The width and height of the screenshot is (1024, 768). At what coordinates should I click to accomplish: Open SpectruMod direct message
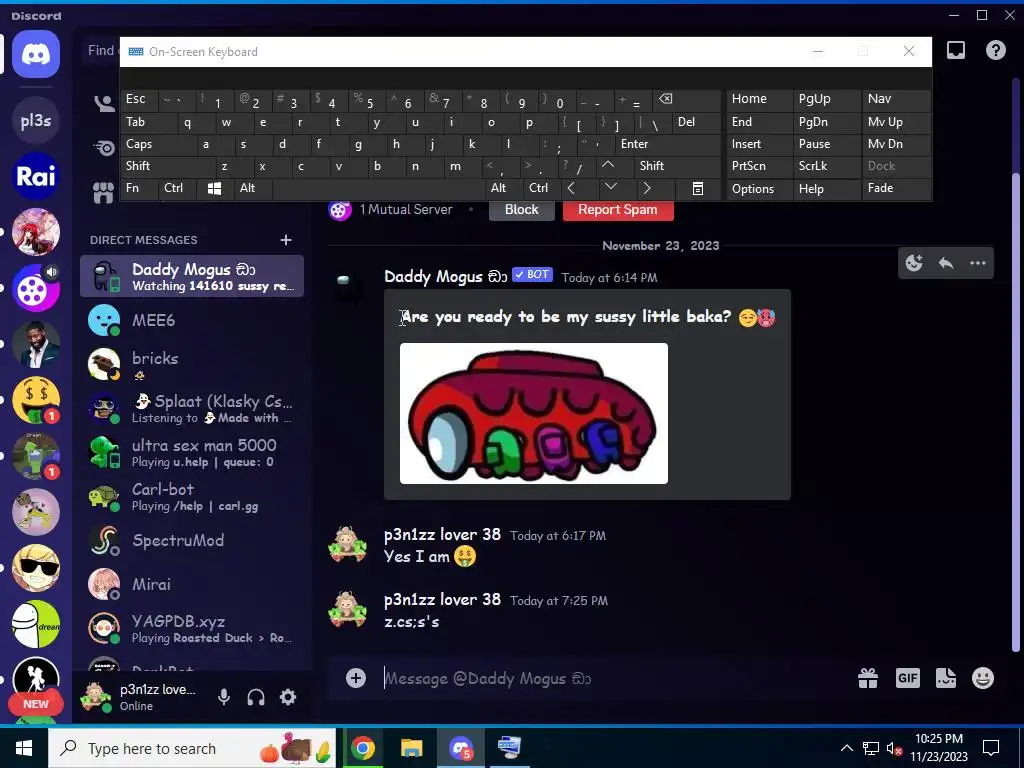(x=192, y=540)
